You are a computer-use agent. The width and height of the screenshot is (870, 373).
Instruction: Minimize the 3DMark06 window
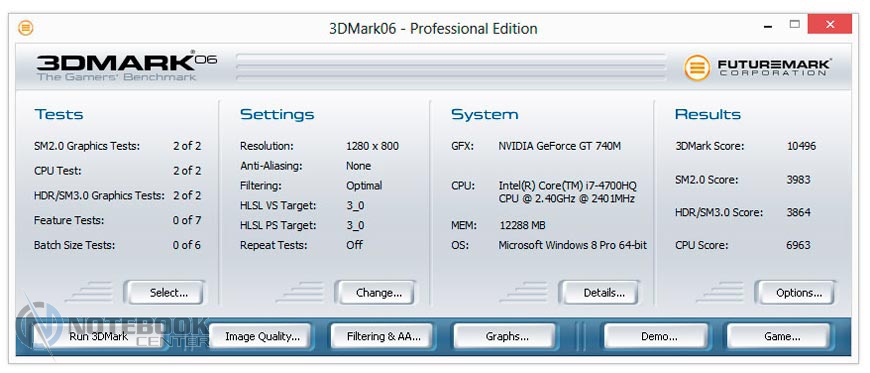[x=768, y=24]
